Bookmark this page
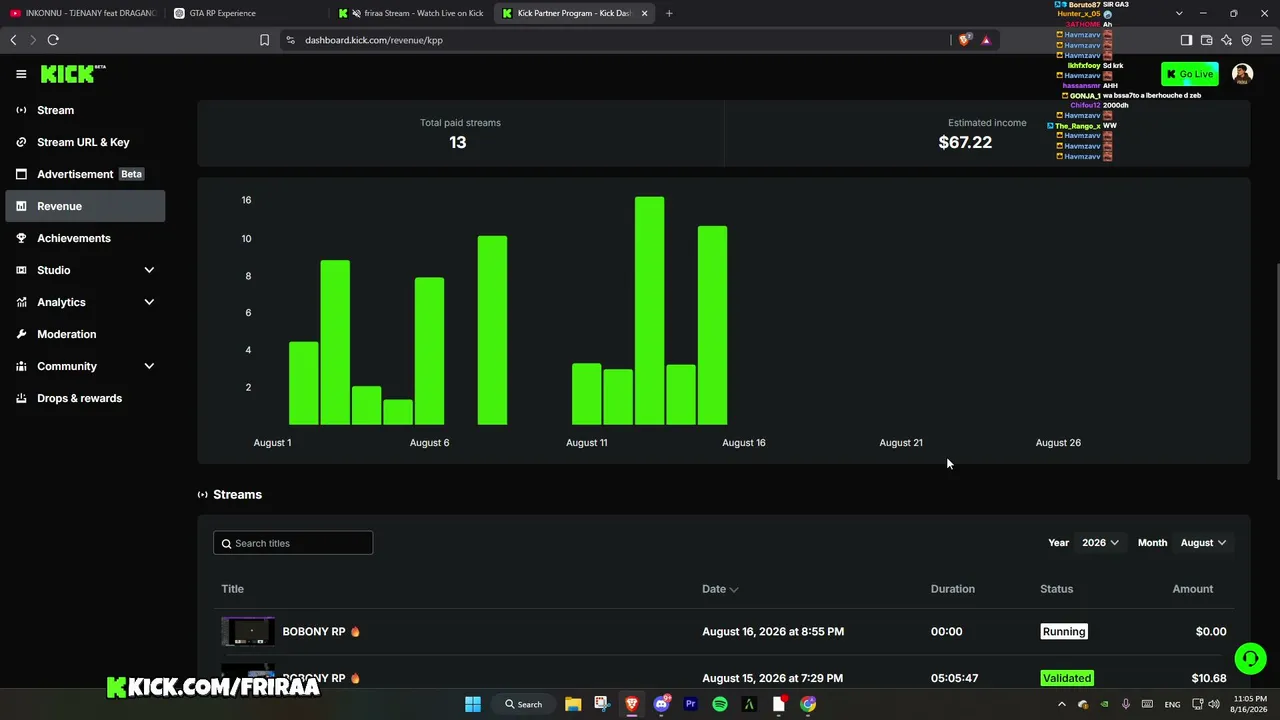 coord(264,40)
